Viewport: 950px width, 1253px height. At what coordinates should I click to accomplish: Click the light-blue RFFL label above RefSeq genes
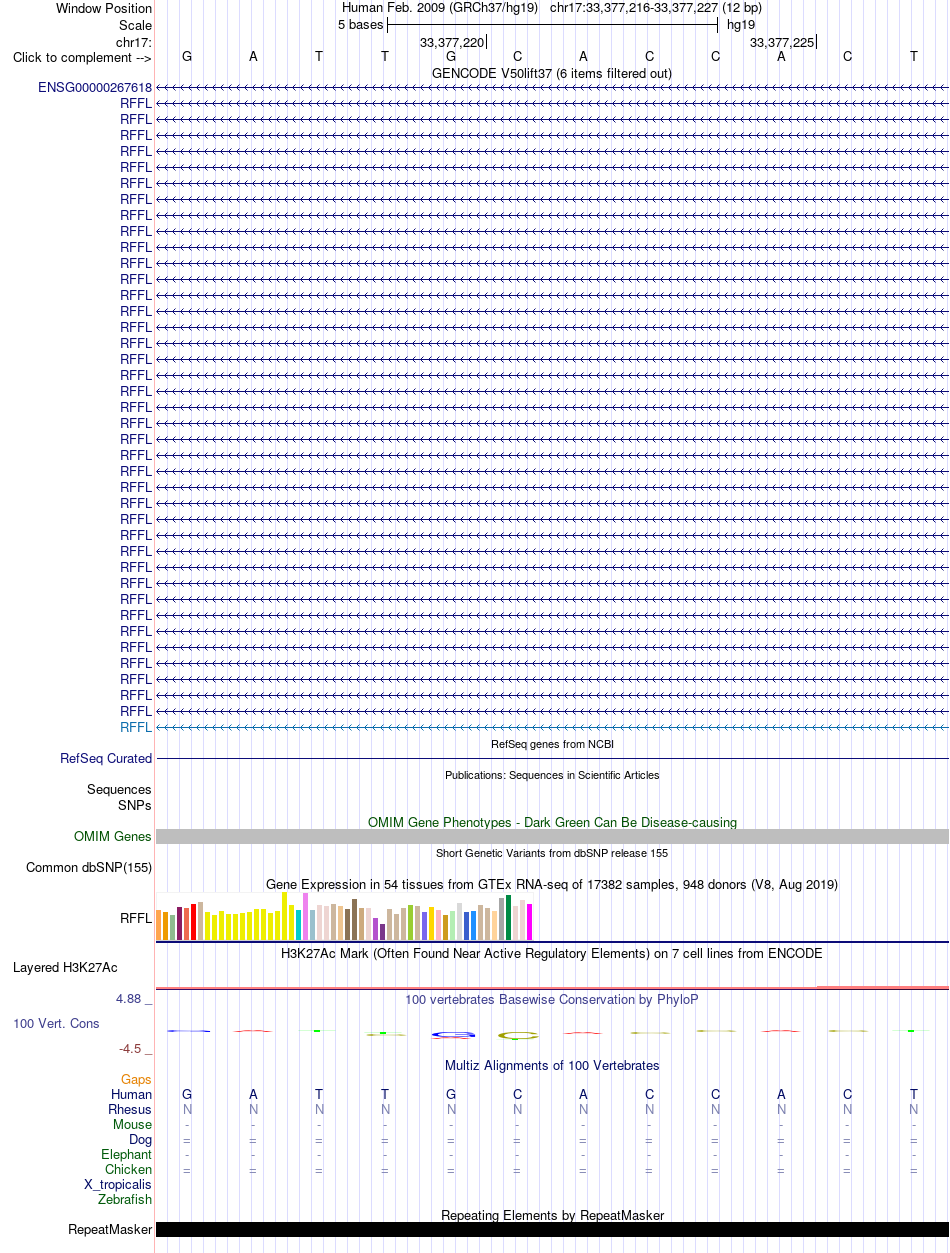coord(136,727)
